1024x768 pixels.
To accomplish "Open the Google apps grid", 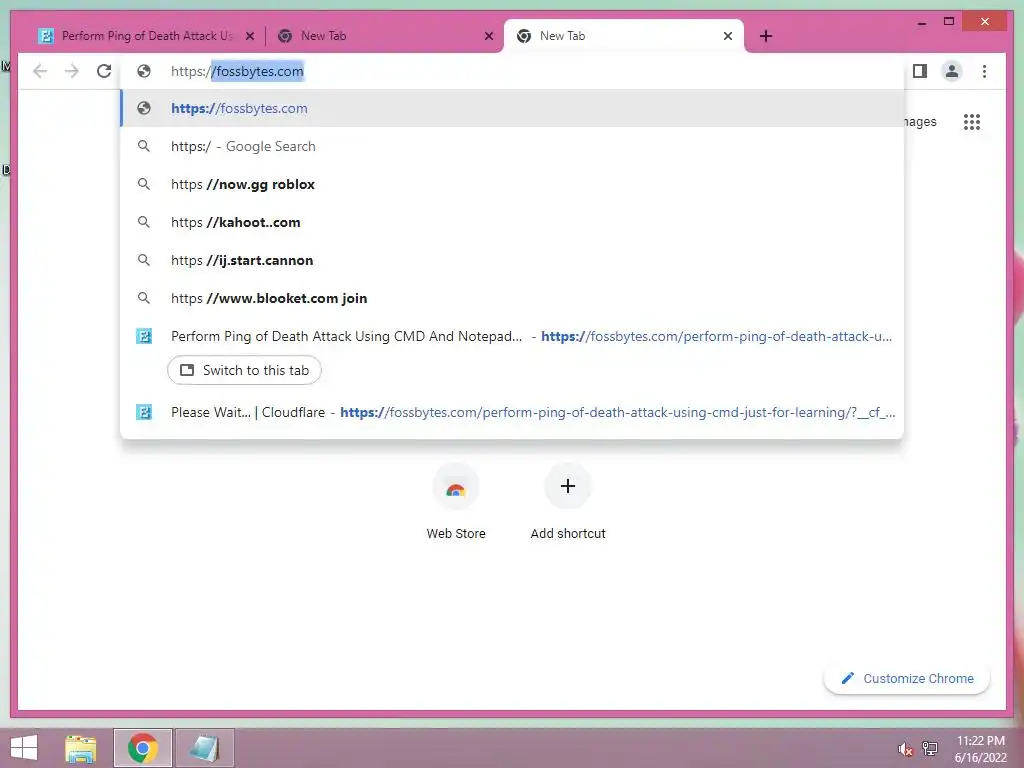I will 972,122.
